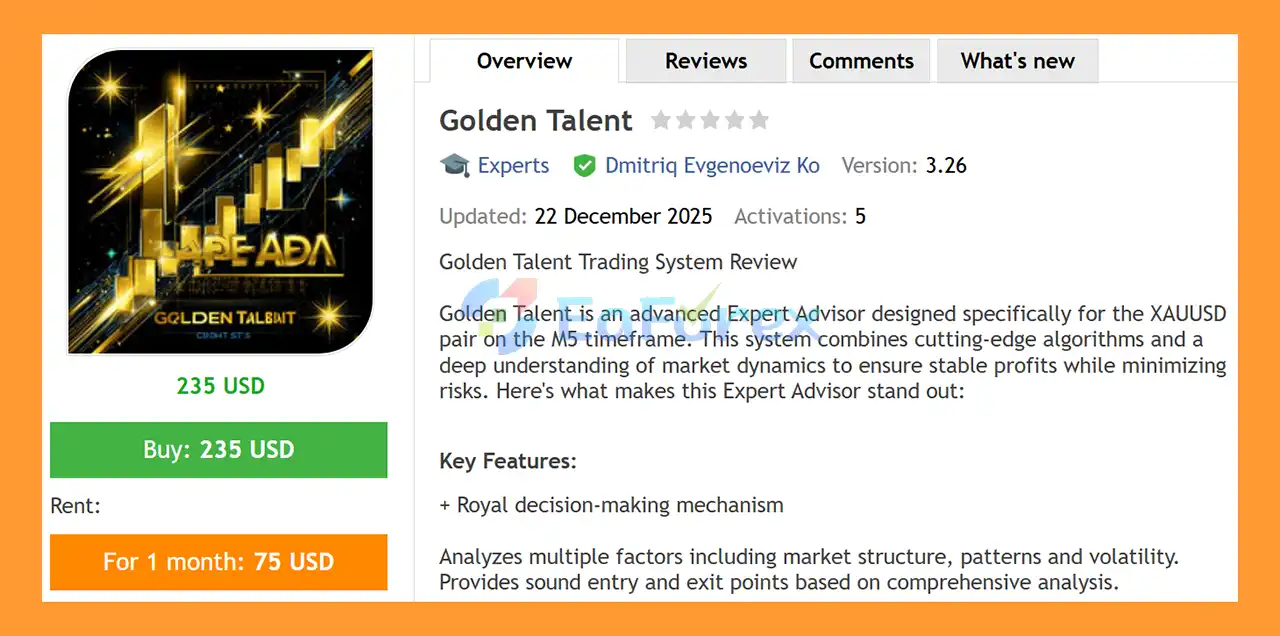Image resolution: width=1280 pixels, height=636 pixels.
Task: Visit author Dmitriq Evgenoeviz Ko's profile
Action: pyautogui.click(x=712, y=166)
